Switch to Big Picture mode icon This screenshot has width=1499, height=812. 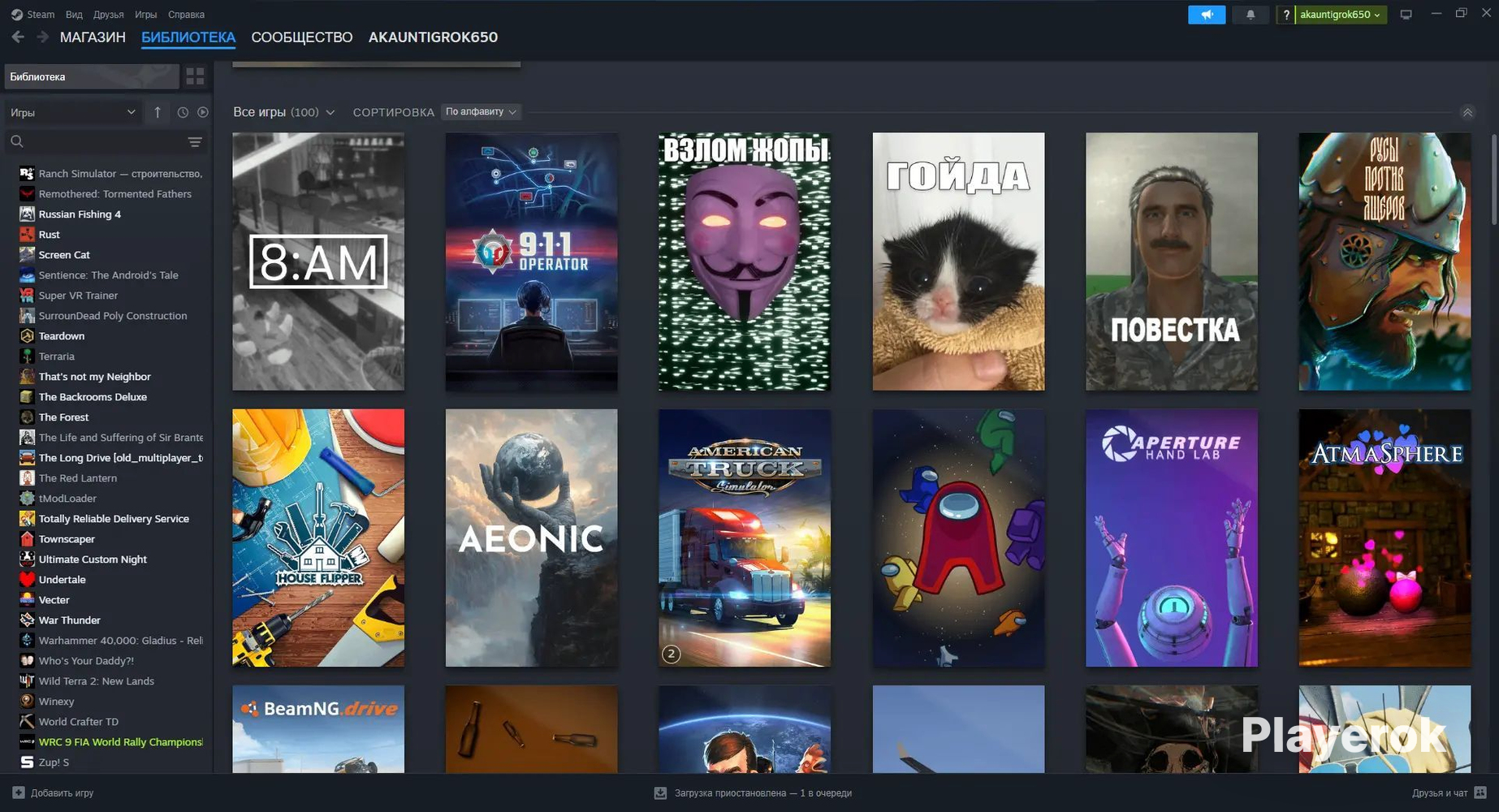(1406, 15)
